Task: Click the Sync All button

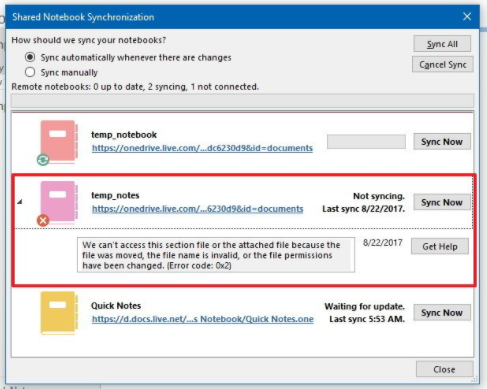Action: click(x=442, y=44)
